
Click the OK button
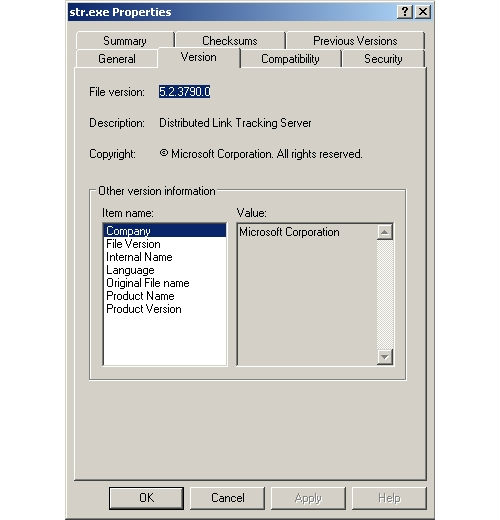click(x=146, y=498)
